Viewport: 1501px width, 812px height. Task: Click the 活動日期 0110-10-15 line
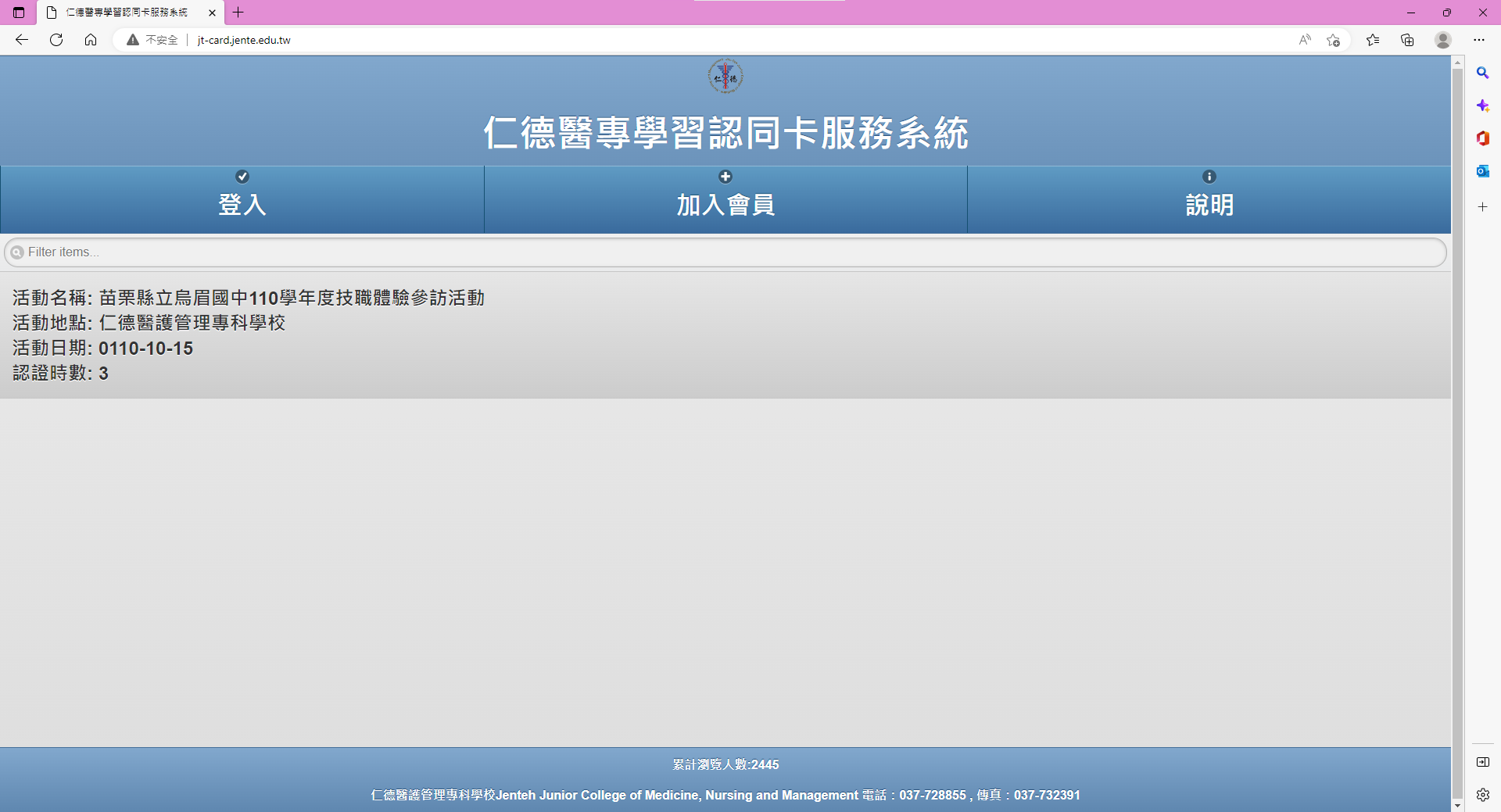[x=102, y=348]
